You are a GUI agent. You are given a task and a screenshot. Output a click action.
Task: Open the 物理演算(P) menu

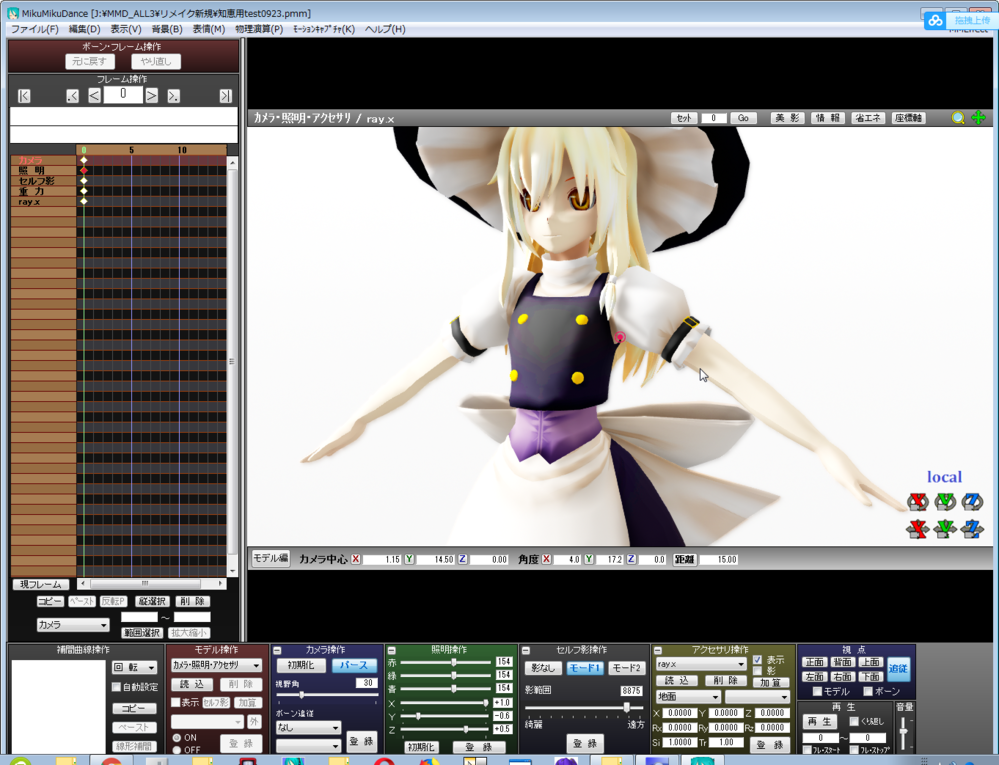click(x=258, y=29)
